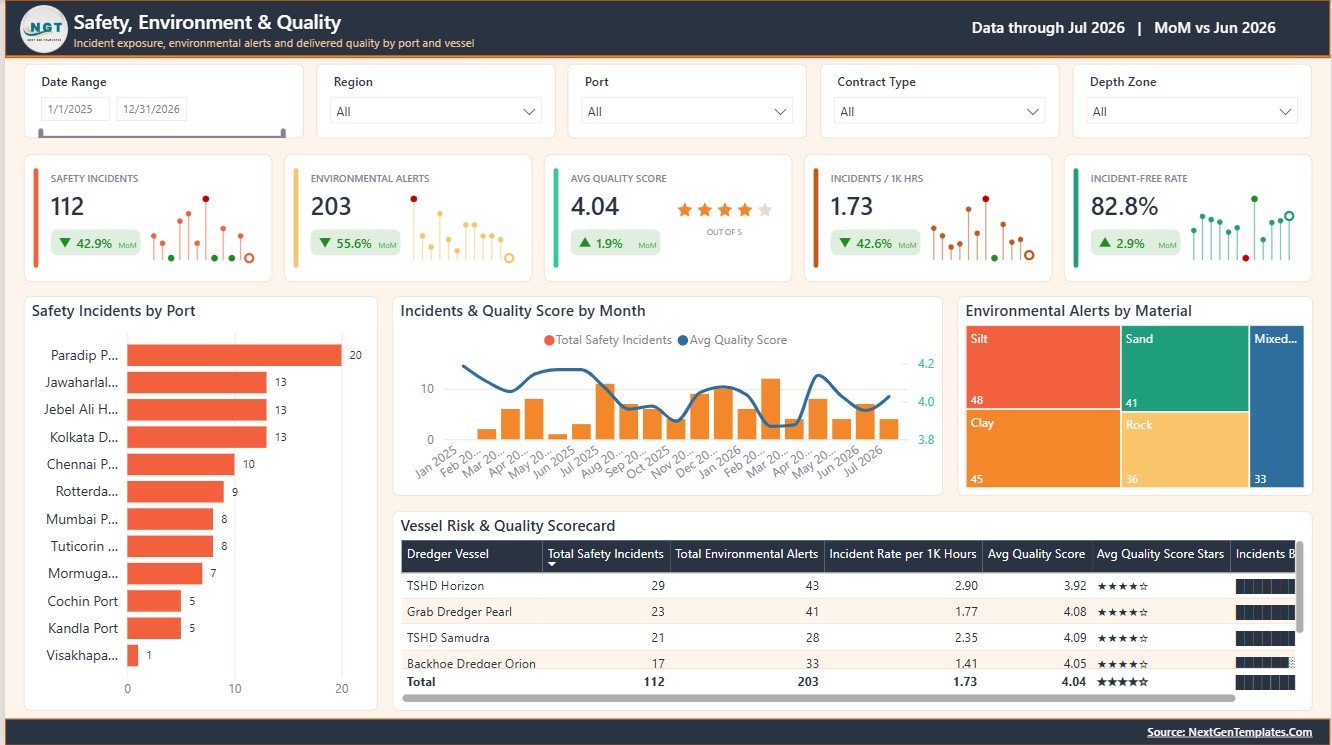Click the Date Range slider left handle
Screen dimensions: 1332x745
(41, 132)
